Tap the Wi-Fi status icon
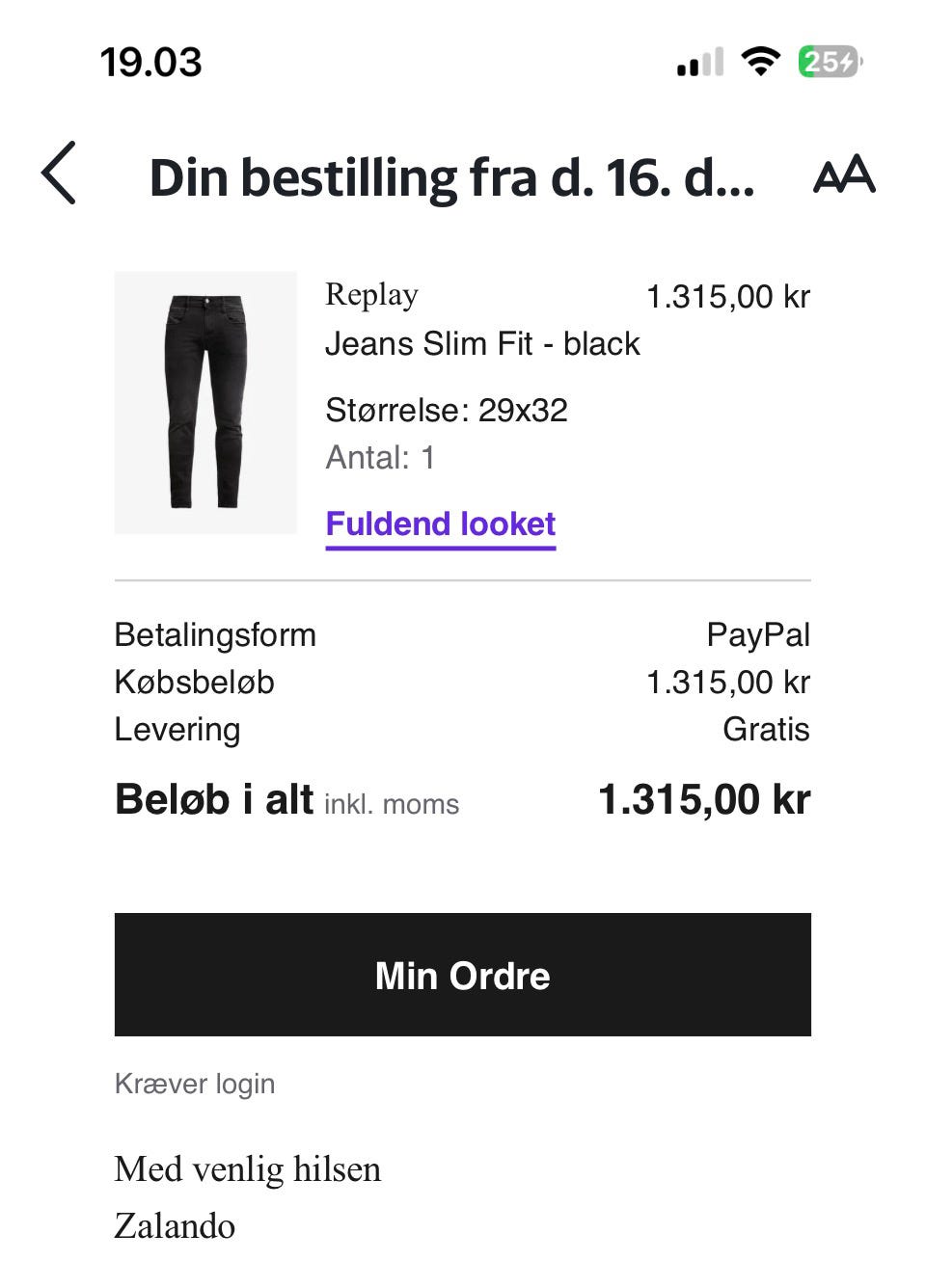 click(x=760, y=63)
